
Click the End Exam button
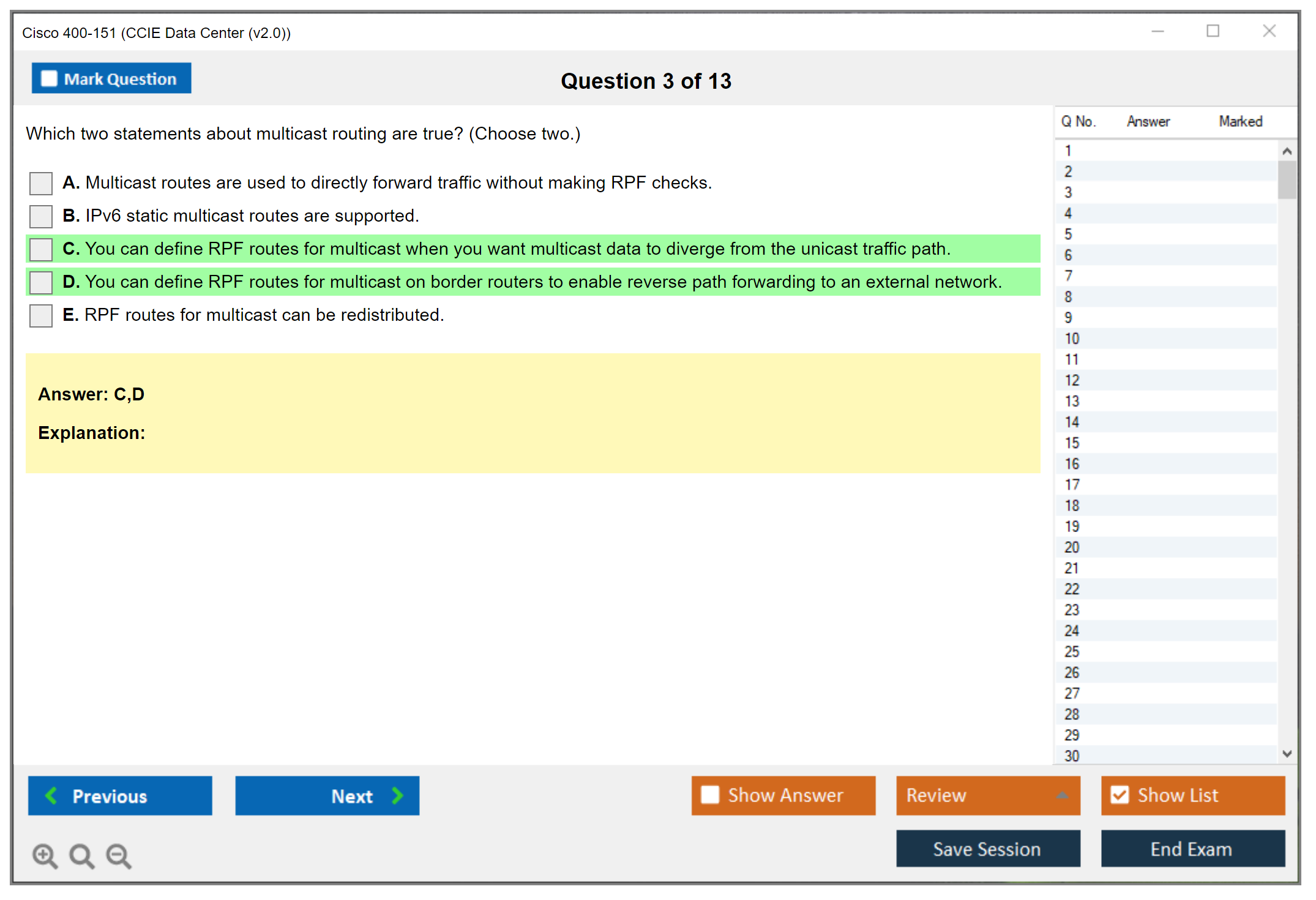(x=1192, y=849)
